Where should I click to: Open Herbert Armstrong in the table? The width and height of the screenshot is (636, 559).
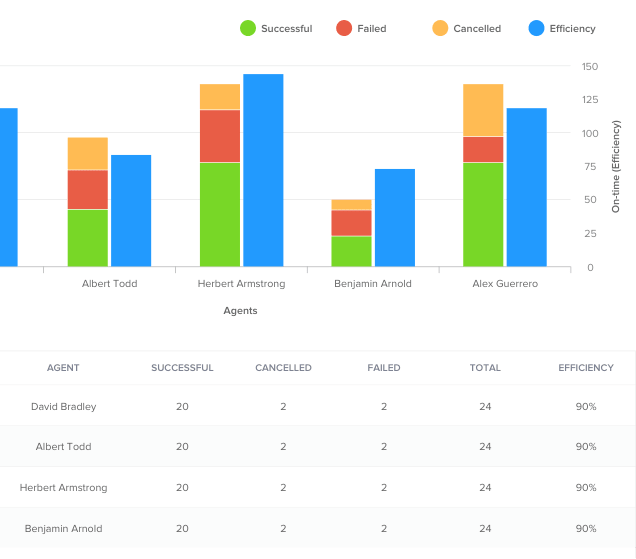pos(63,488)
